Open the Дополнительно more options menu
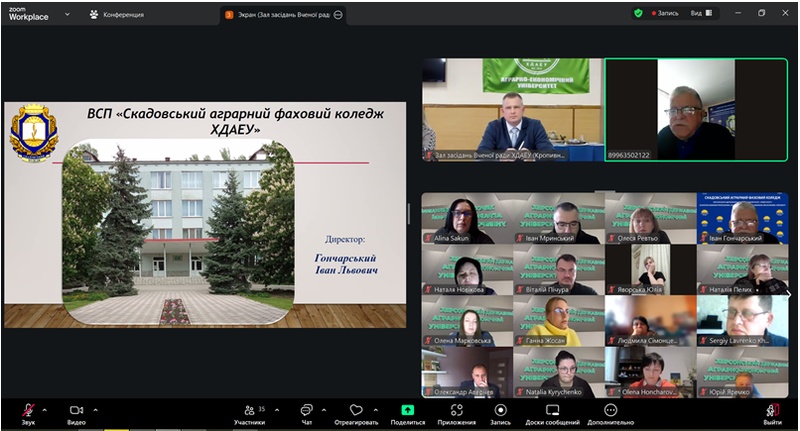 [x=610, y=411]
